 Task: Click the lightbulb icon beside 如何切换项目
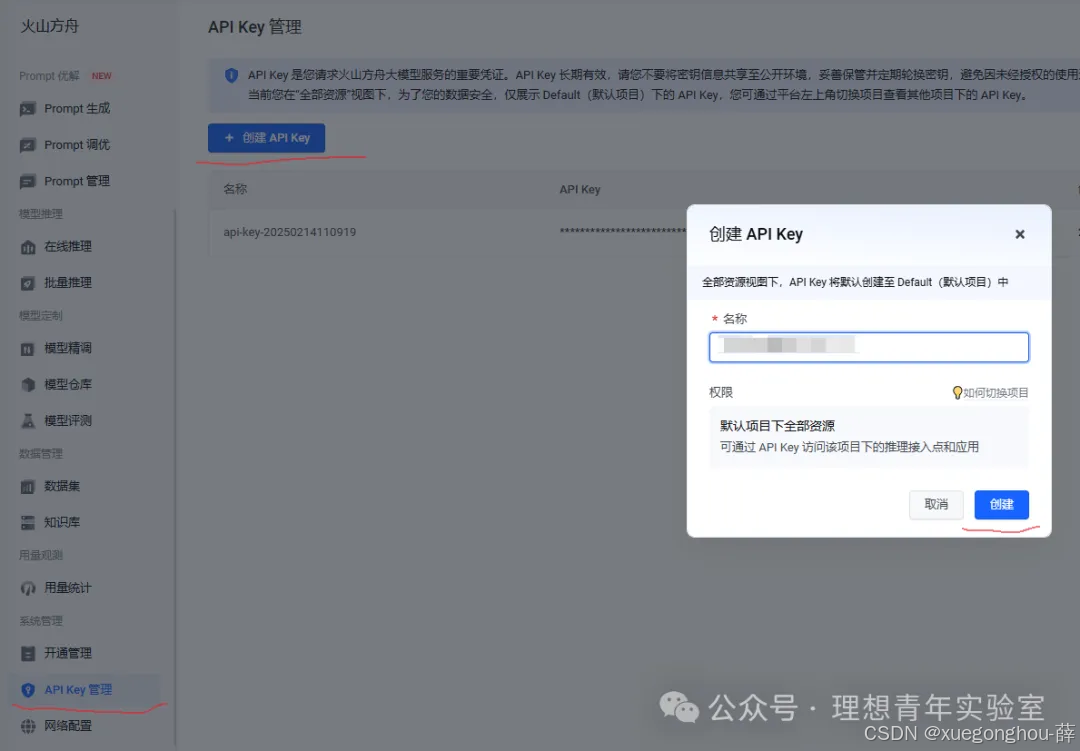[957, 393]
